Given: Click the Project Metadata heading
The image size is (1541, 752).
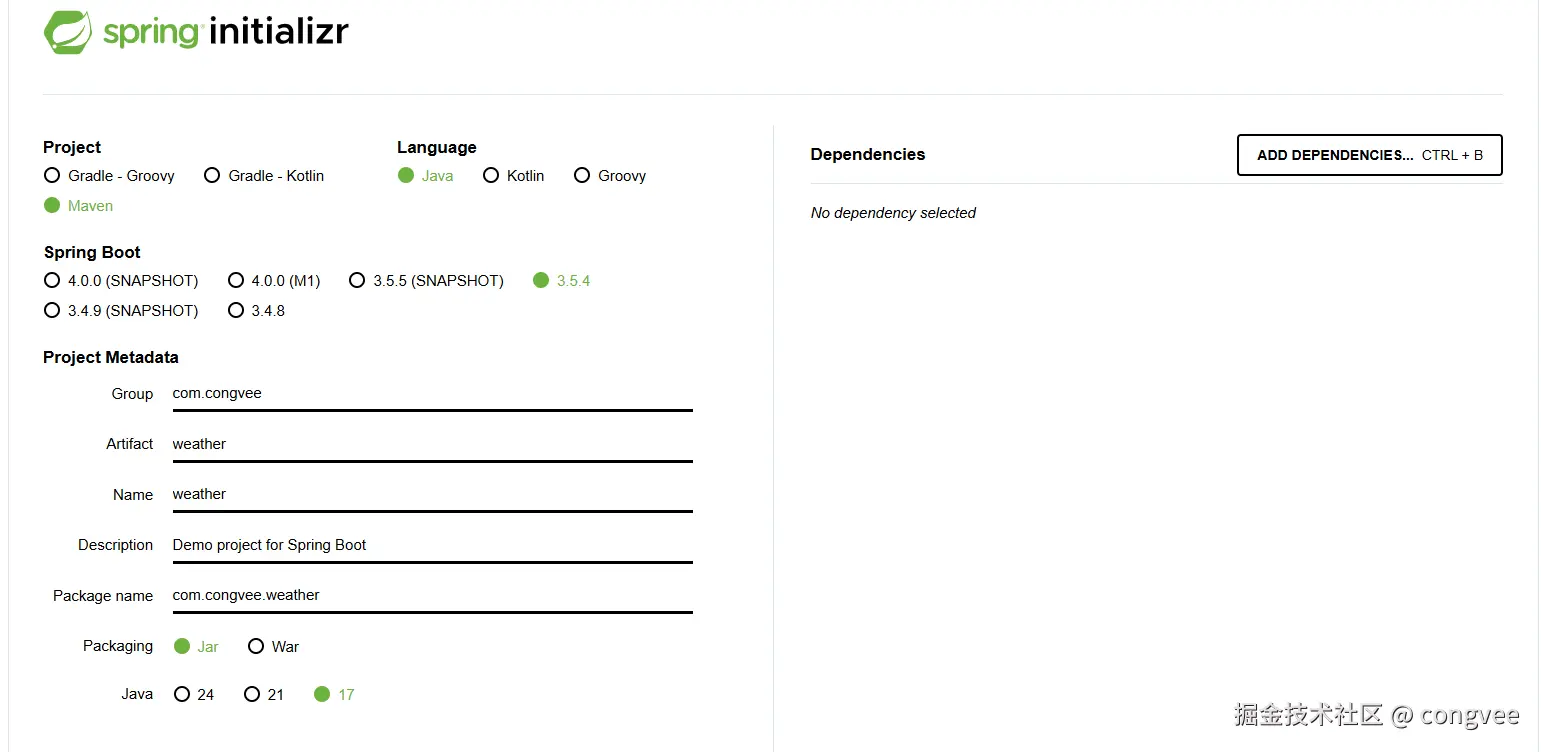Looking at the screenshot, I should click(x=111, y=358).
